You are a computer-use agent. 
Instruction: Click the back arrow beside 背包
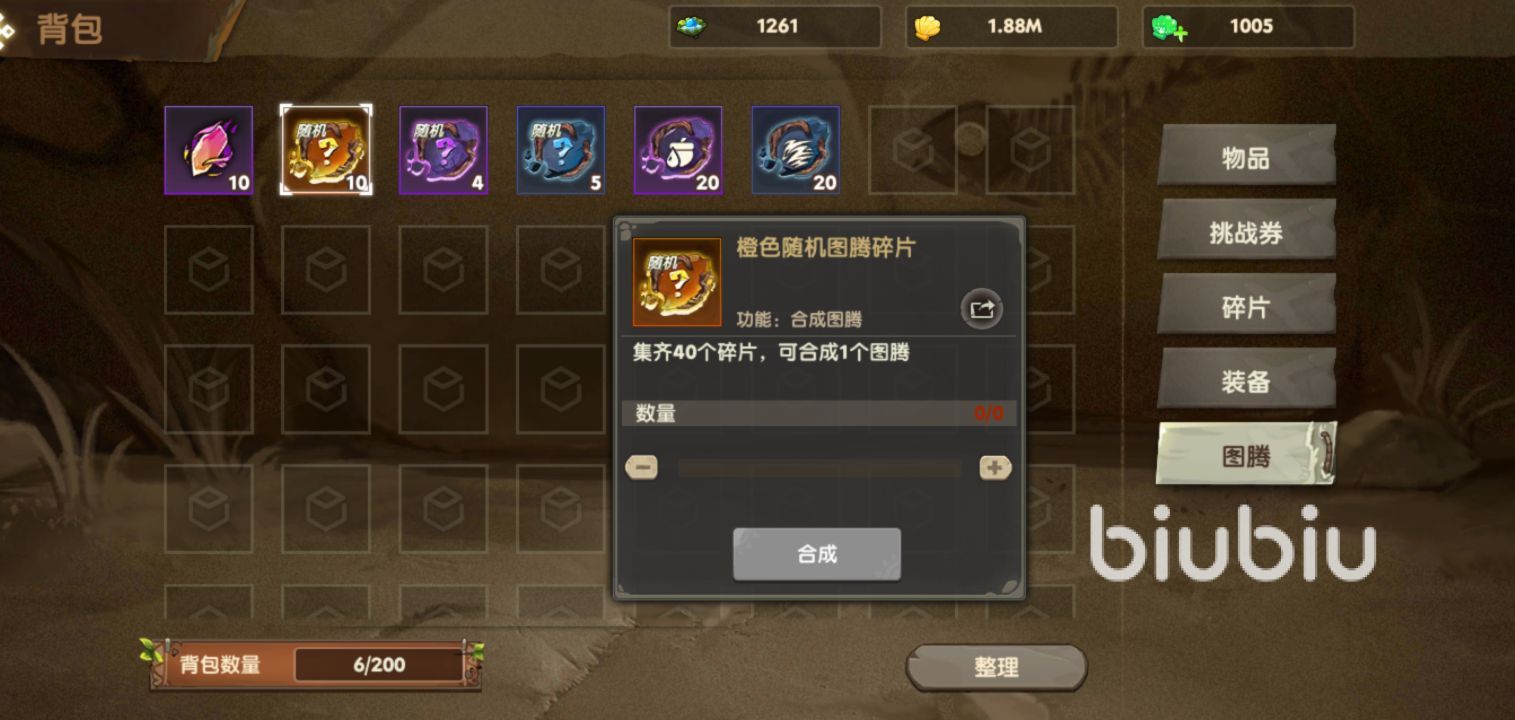pos(6,30)
